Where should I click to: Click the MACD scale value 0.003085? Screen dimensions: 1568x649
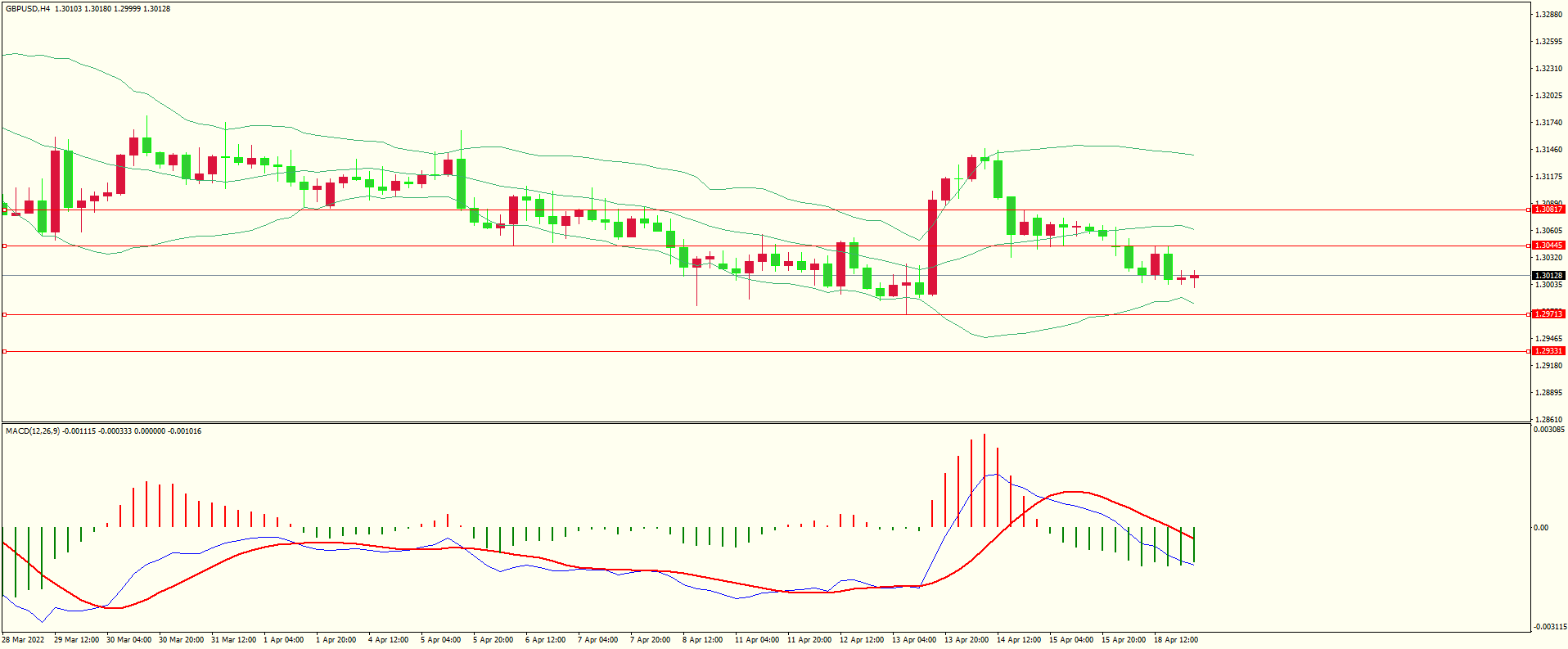click(1549, 430)
